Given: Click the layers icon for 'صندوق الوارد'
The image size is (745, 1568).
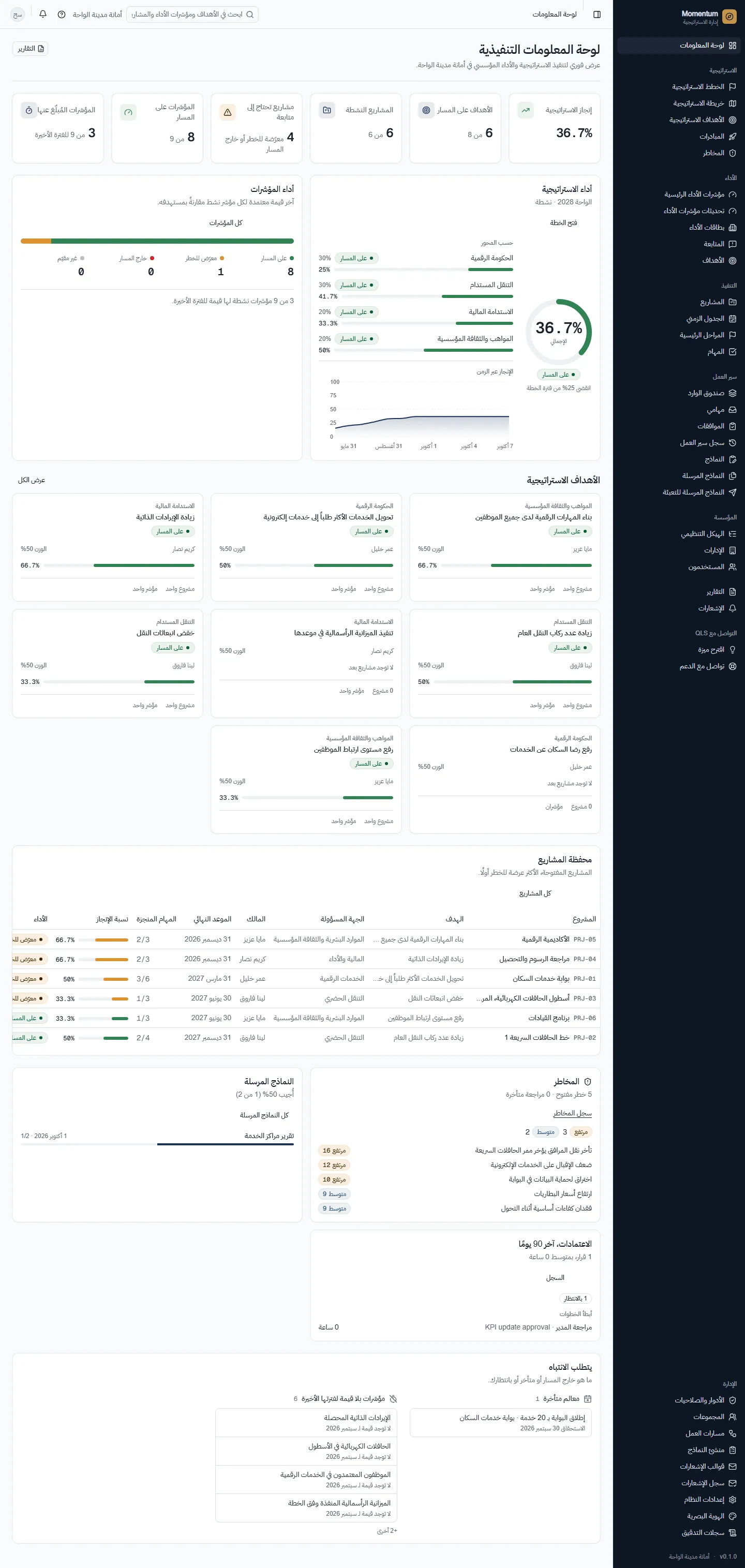Looking at the screenshot, I should point(732,393).
